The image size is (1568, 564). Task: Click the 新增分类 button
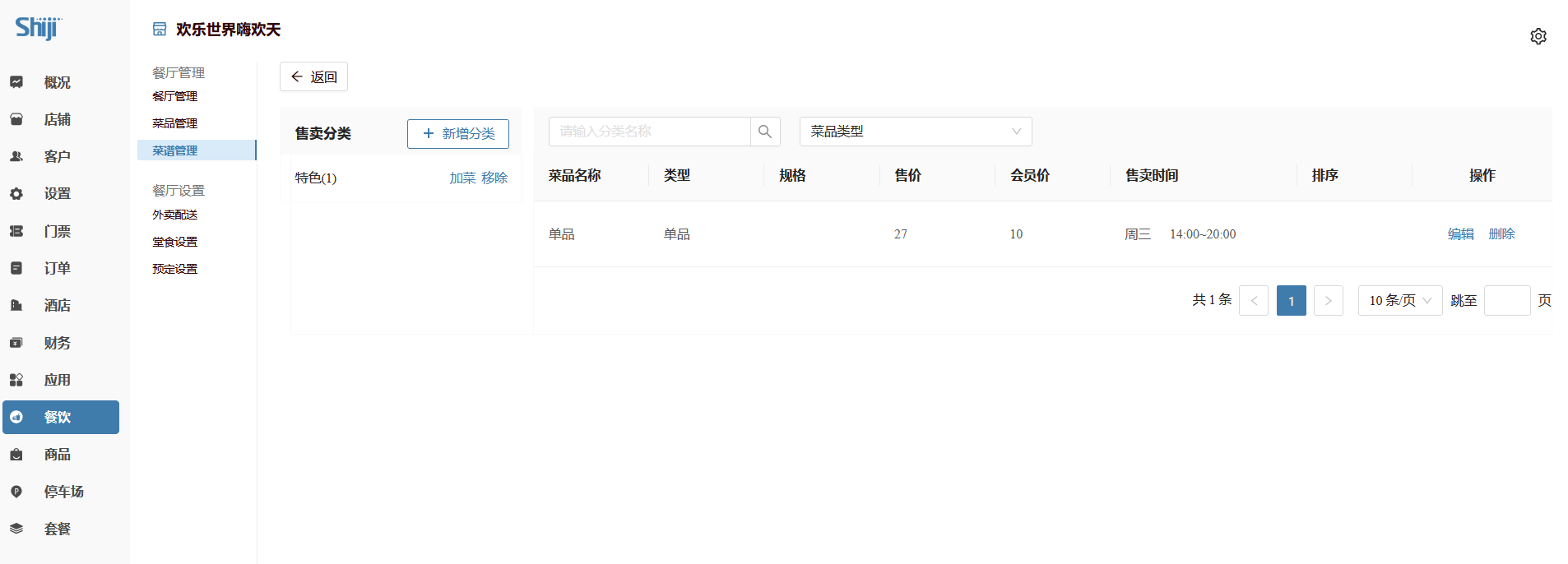[x=457, y=134]
